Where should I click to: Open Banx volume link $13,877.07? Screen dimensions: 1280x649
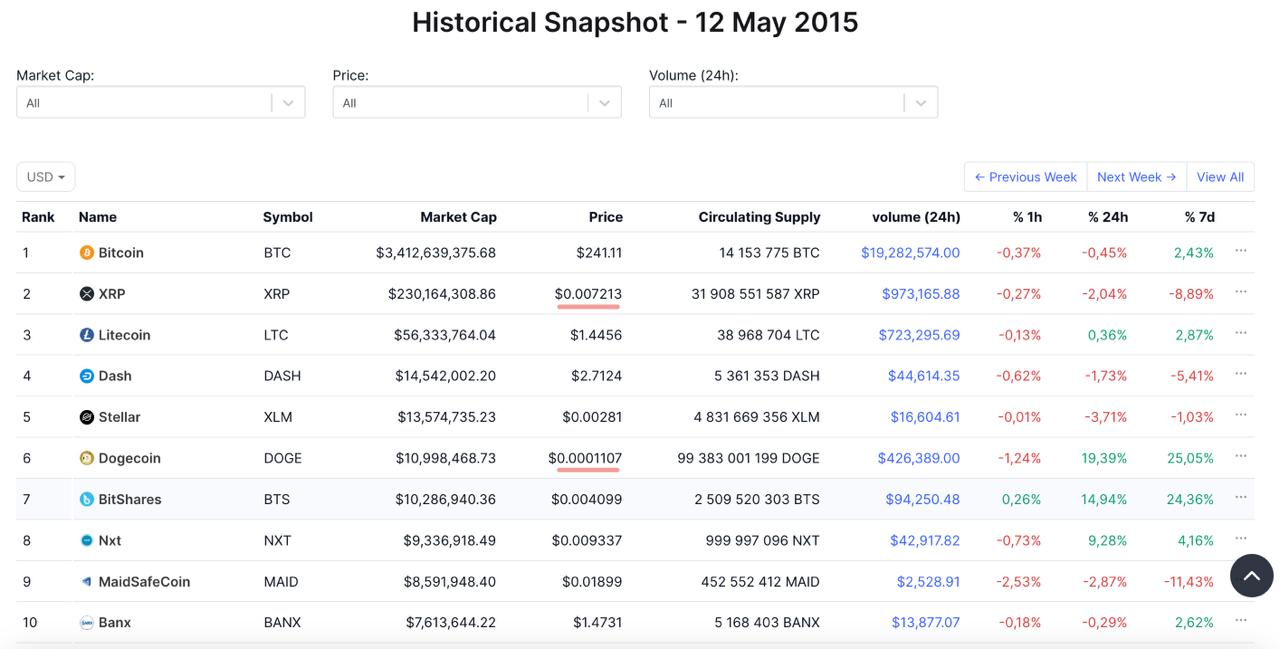pos(926,622)
